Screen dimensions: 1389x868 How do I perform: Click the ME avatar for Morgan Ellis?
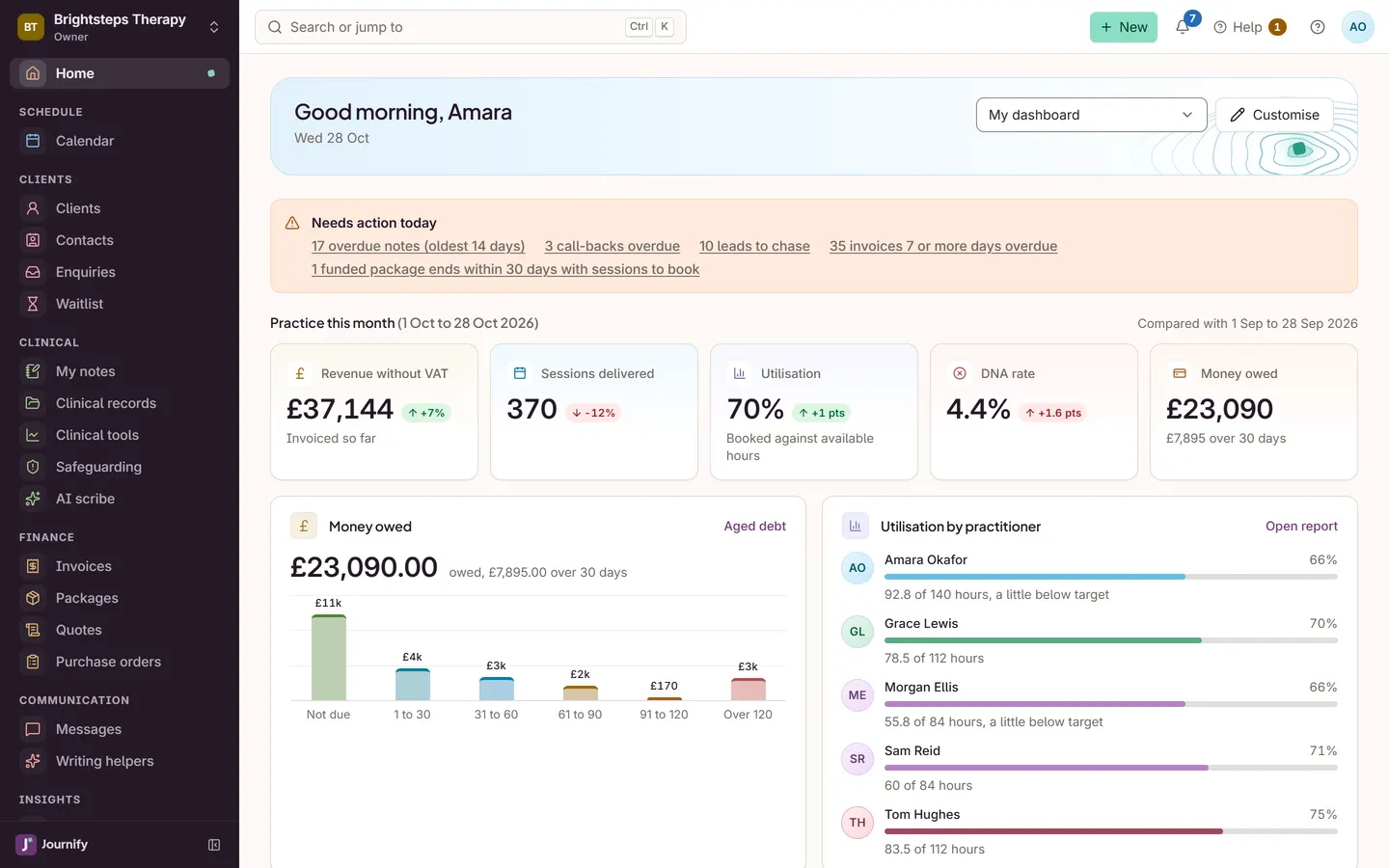(x=858, y=695)
